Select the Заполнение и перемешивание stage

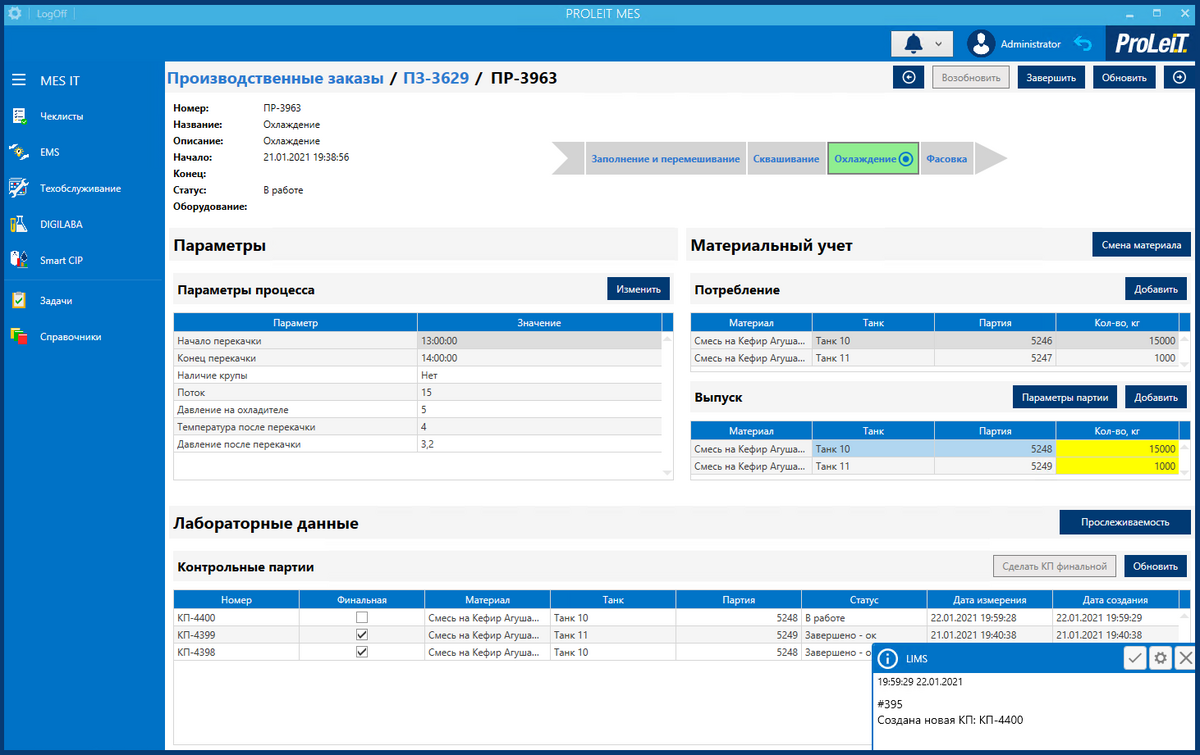click(x=665, y=159)
